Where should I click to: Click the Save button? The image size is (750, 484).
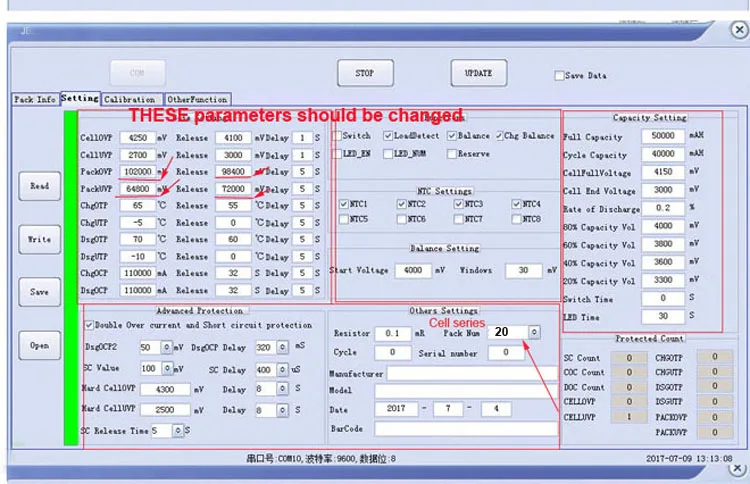click(x=40, y=292)
